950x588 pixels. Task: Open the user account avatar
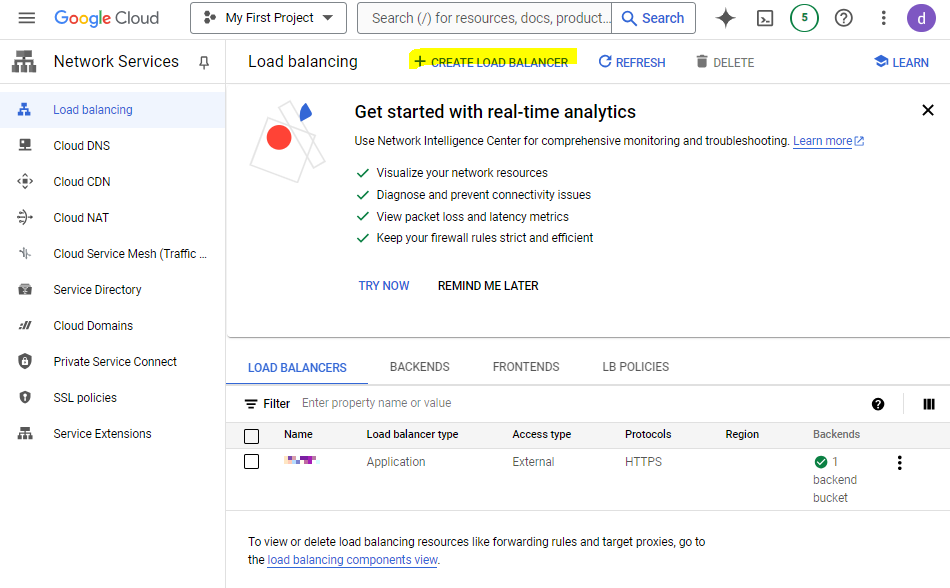click(921, 18)
